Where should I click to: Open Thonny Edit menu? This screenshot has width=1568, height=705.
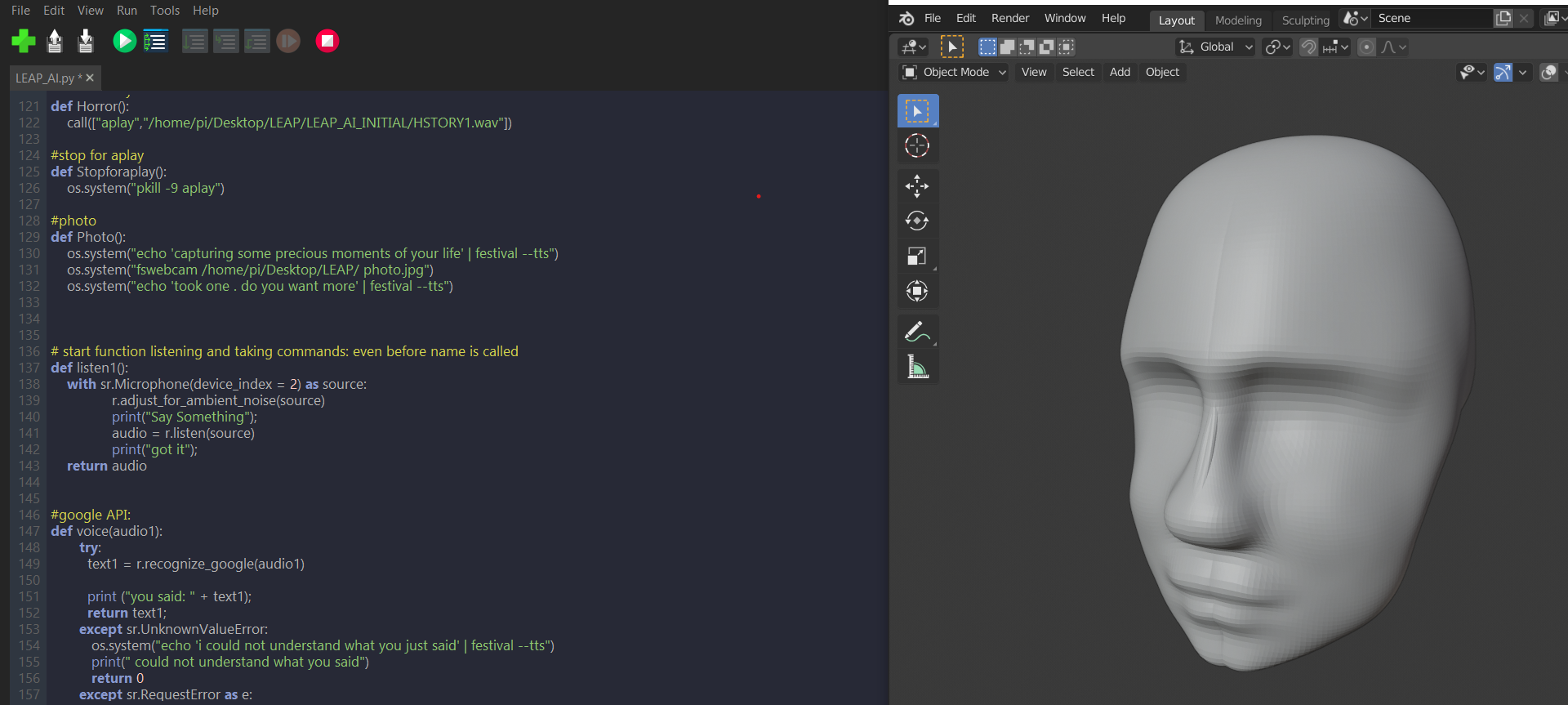point(54,11)
